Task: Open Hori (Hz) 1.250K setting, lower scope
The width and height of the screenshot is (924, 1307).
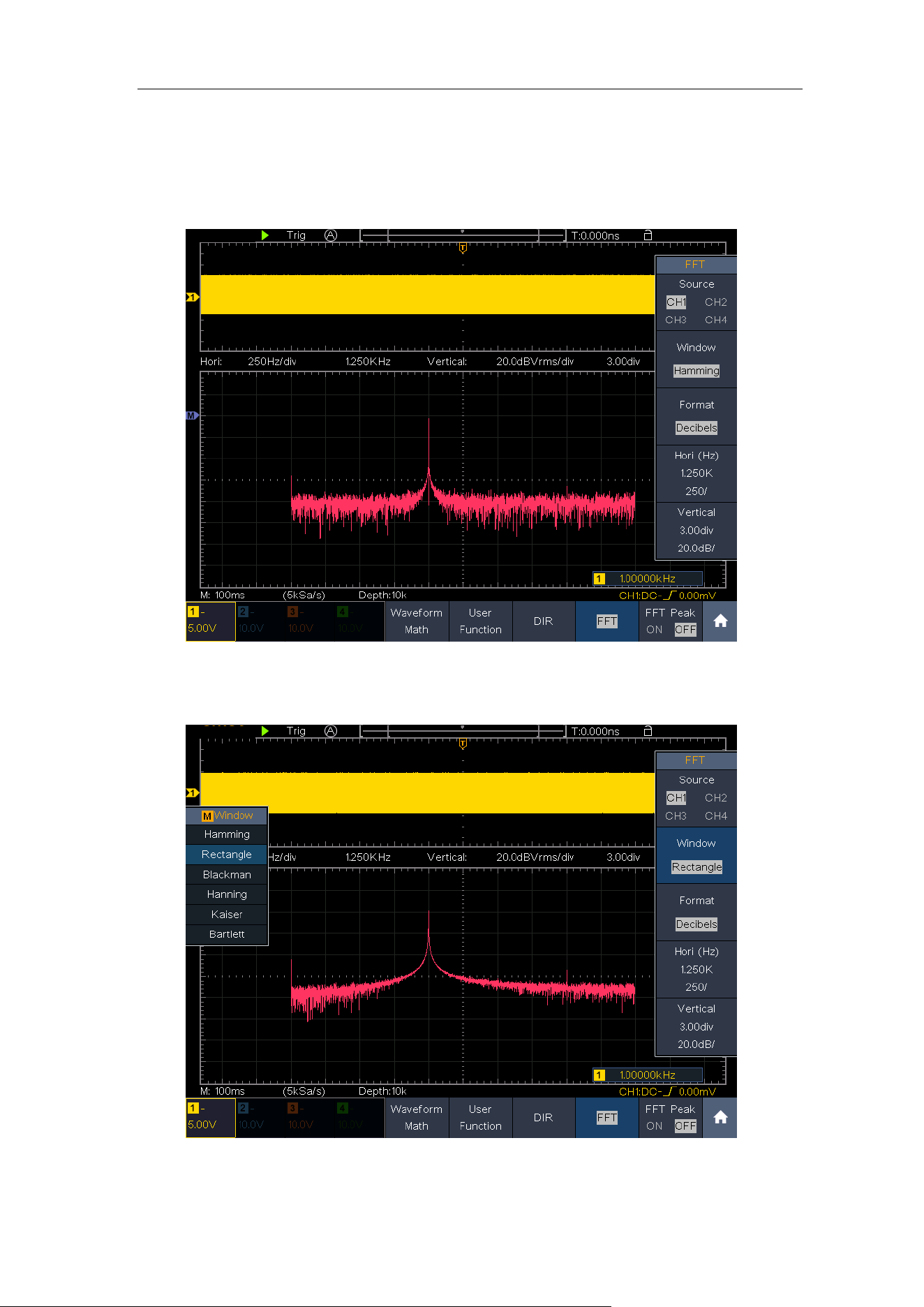Action: (x=696, y=969)
